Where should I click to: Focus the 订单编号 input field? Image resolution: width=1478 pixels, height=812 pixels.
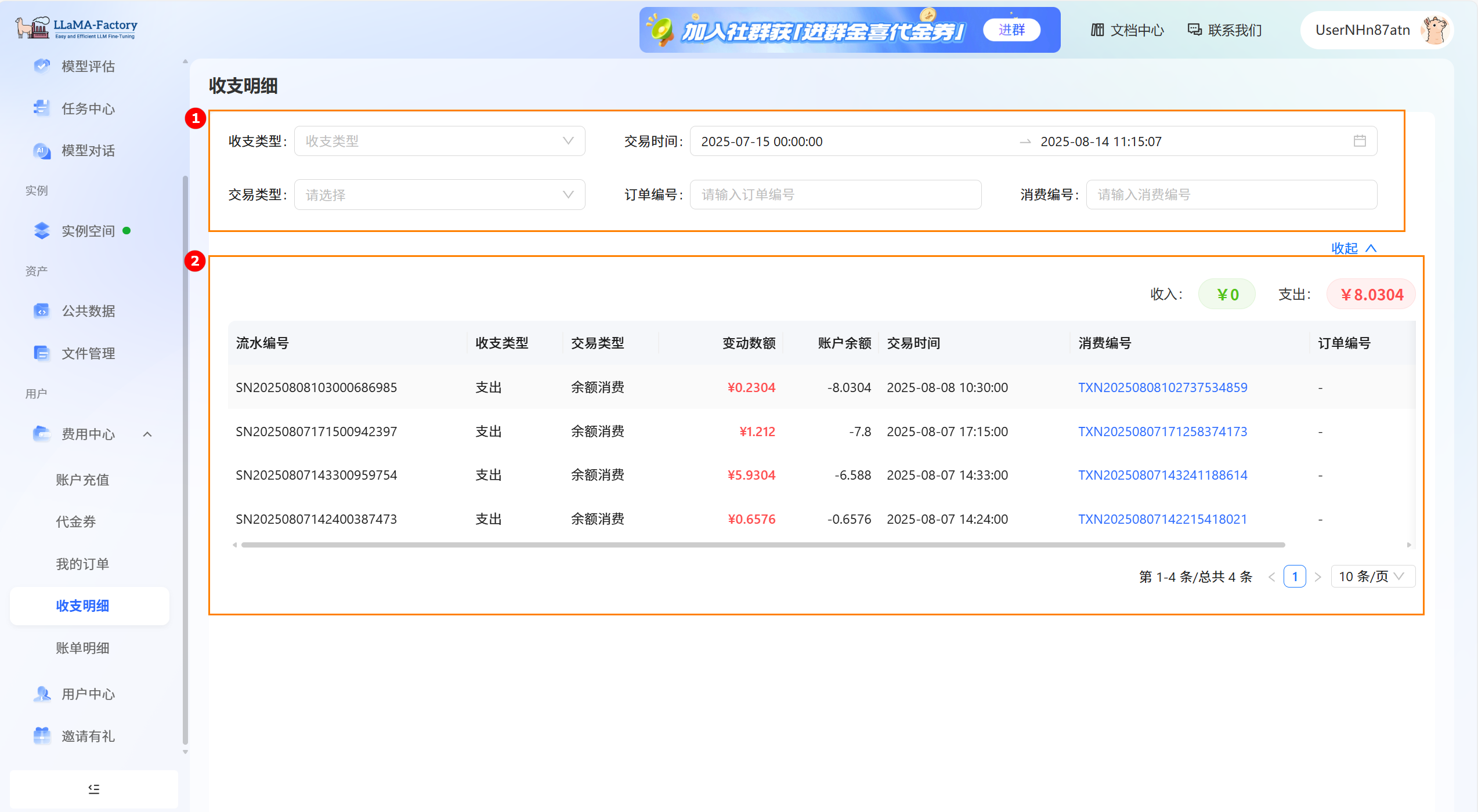tap(835, 195)
